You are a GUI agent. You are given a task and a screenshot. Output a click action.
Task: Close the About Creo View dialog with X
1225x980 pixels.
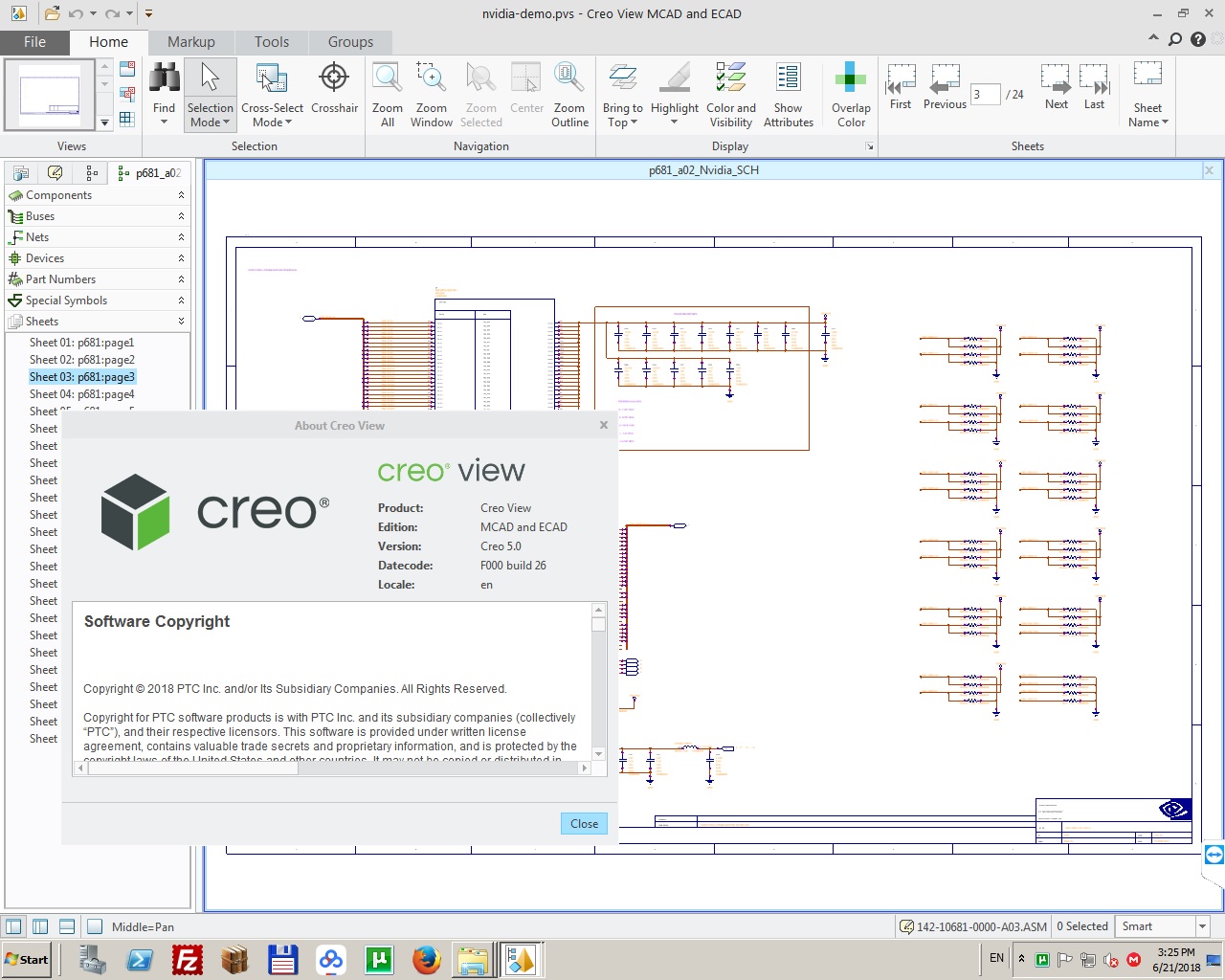pyautogui.click(x=603, y=425)
